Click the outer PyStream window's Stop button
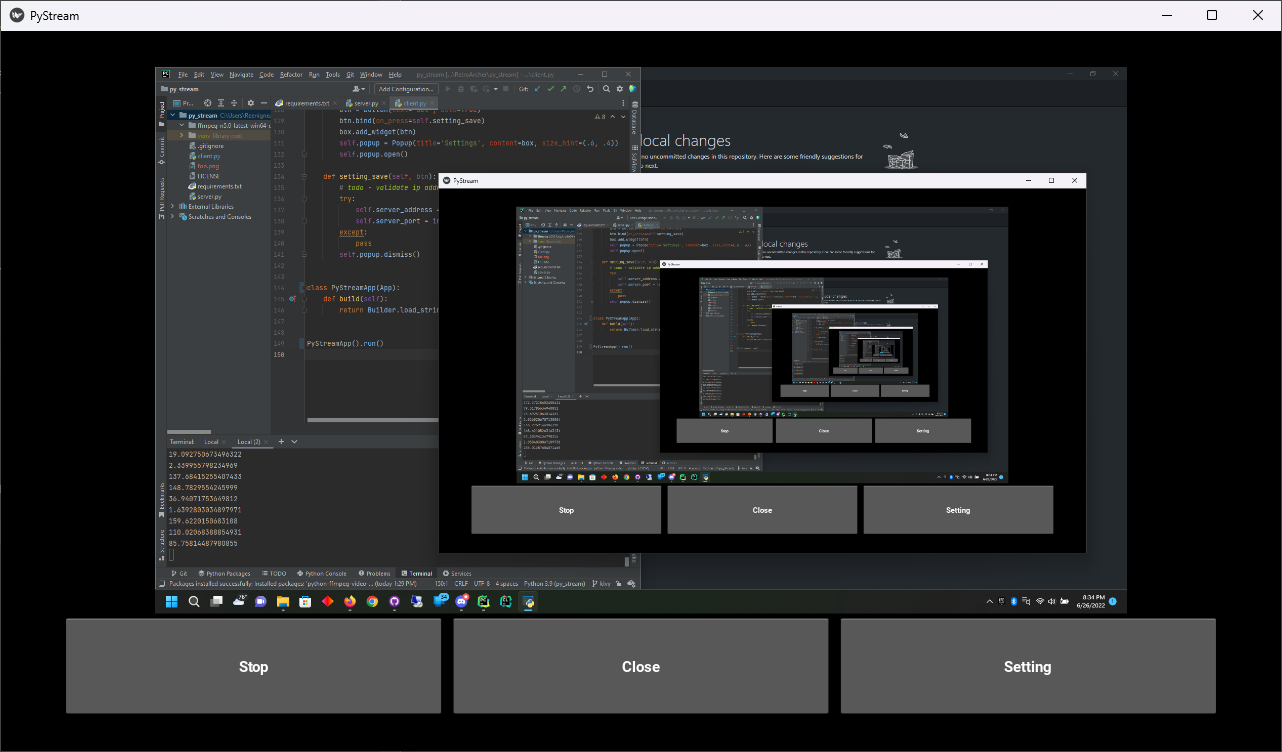 pyautogui.click(x=253, y=666)
